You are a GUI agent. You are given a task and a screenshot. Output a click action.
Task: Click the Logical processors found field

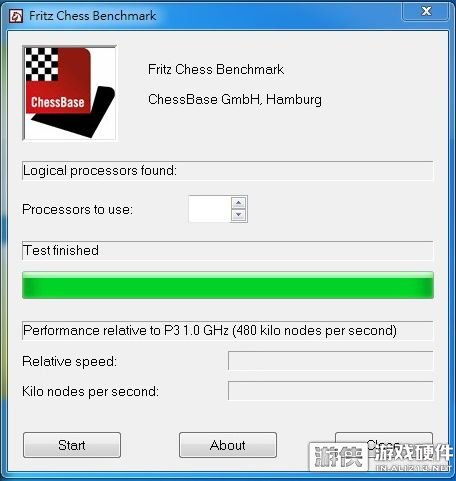point(228,171)
